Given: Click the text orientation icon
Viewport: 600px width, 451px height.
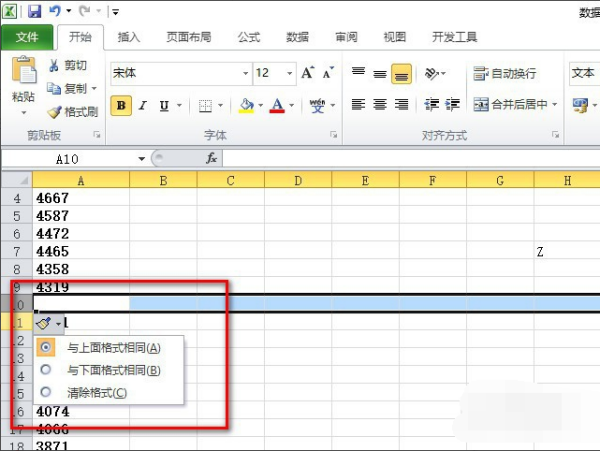Looking at the screenshot, I should point(432,73).
